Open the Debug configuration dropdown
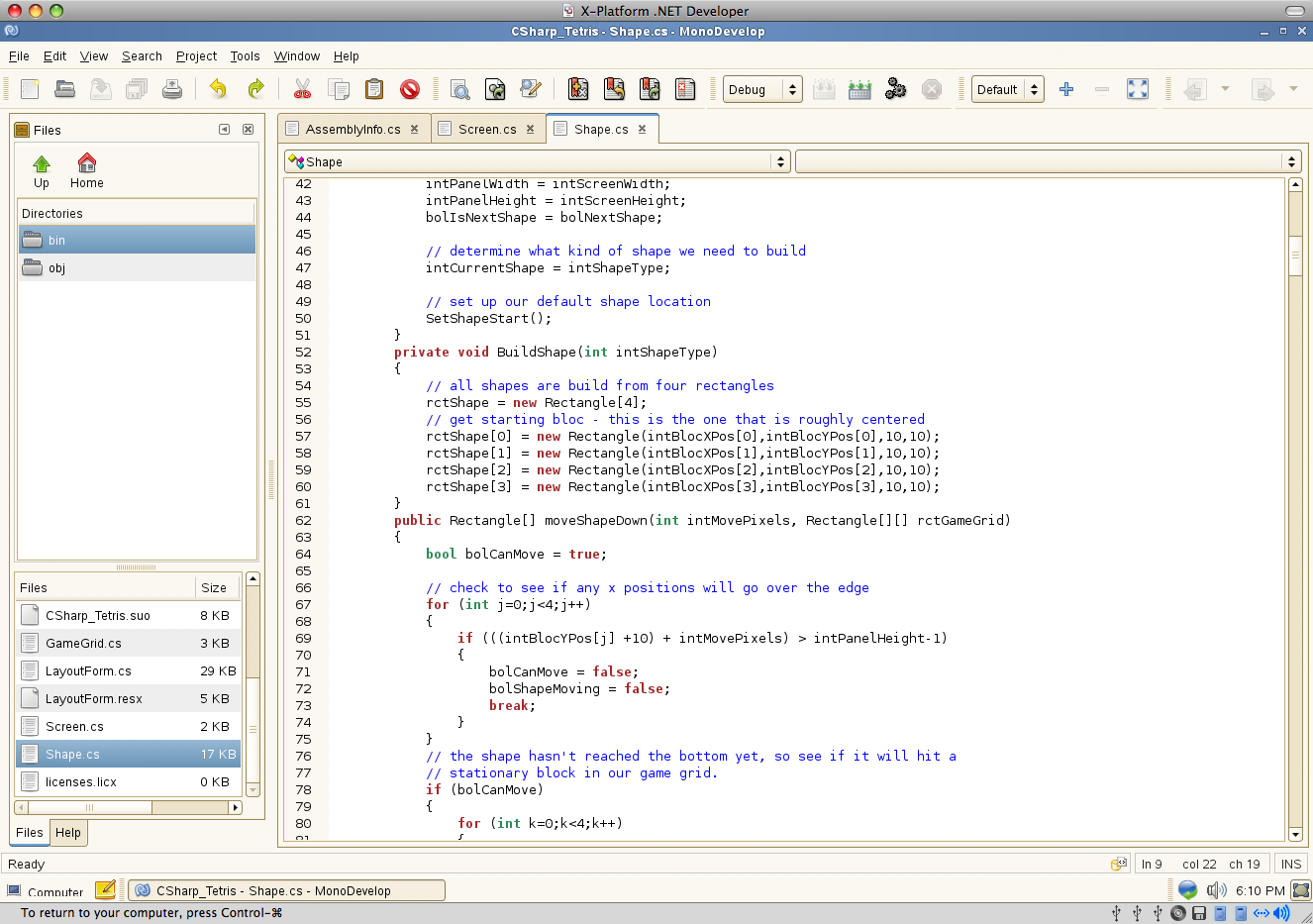This screenshot has width=1313, height=924. tap(762, 89)
